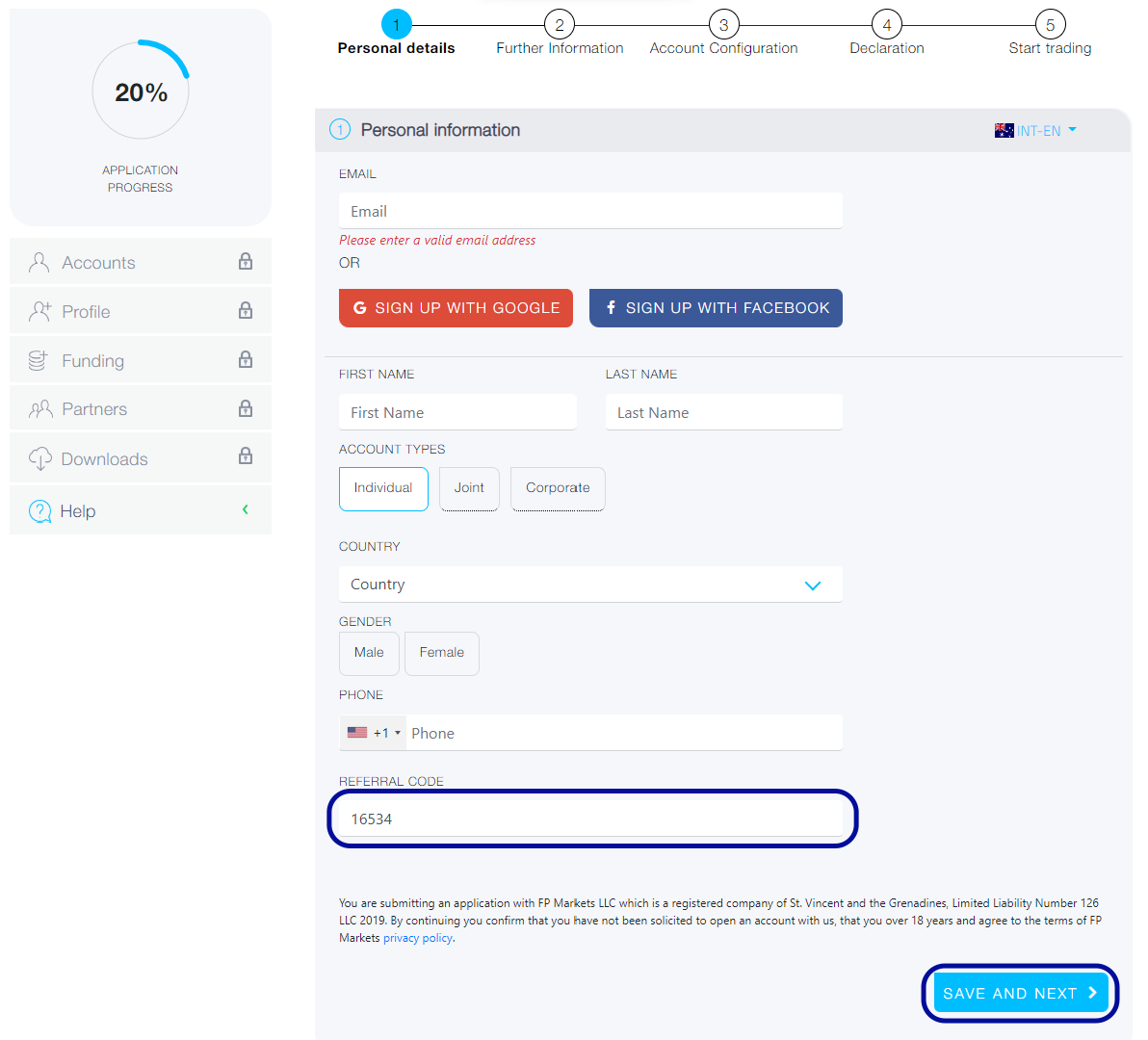Screen dimensions: 1148x1040
Task: Open the +1 phone country code selector
Action: tap(374, 733)
